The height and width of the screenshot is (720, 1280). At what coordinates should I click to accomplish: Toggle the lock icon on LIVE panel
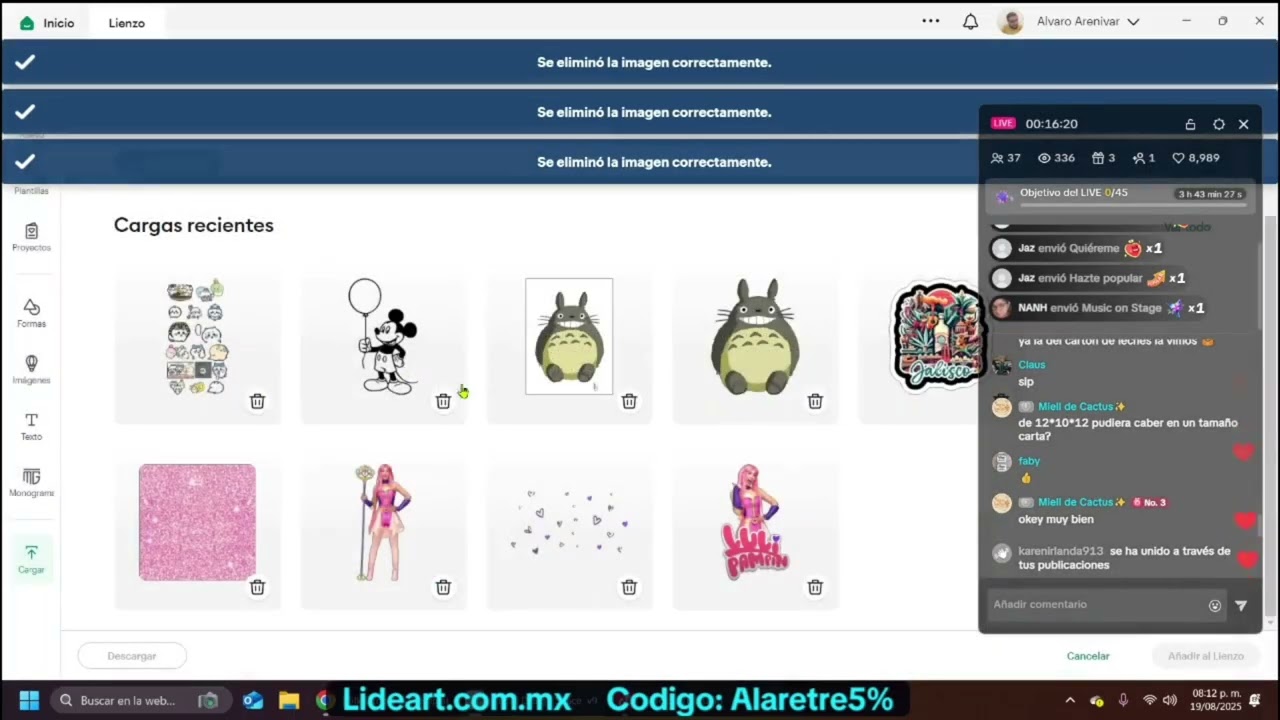click(x=1190, y=125)
